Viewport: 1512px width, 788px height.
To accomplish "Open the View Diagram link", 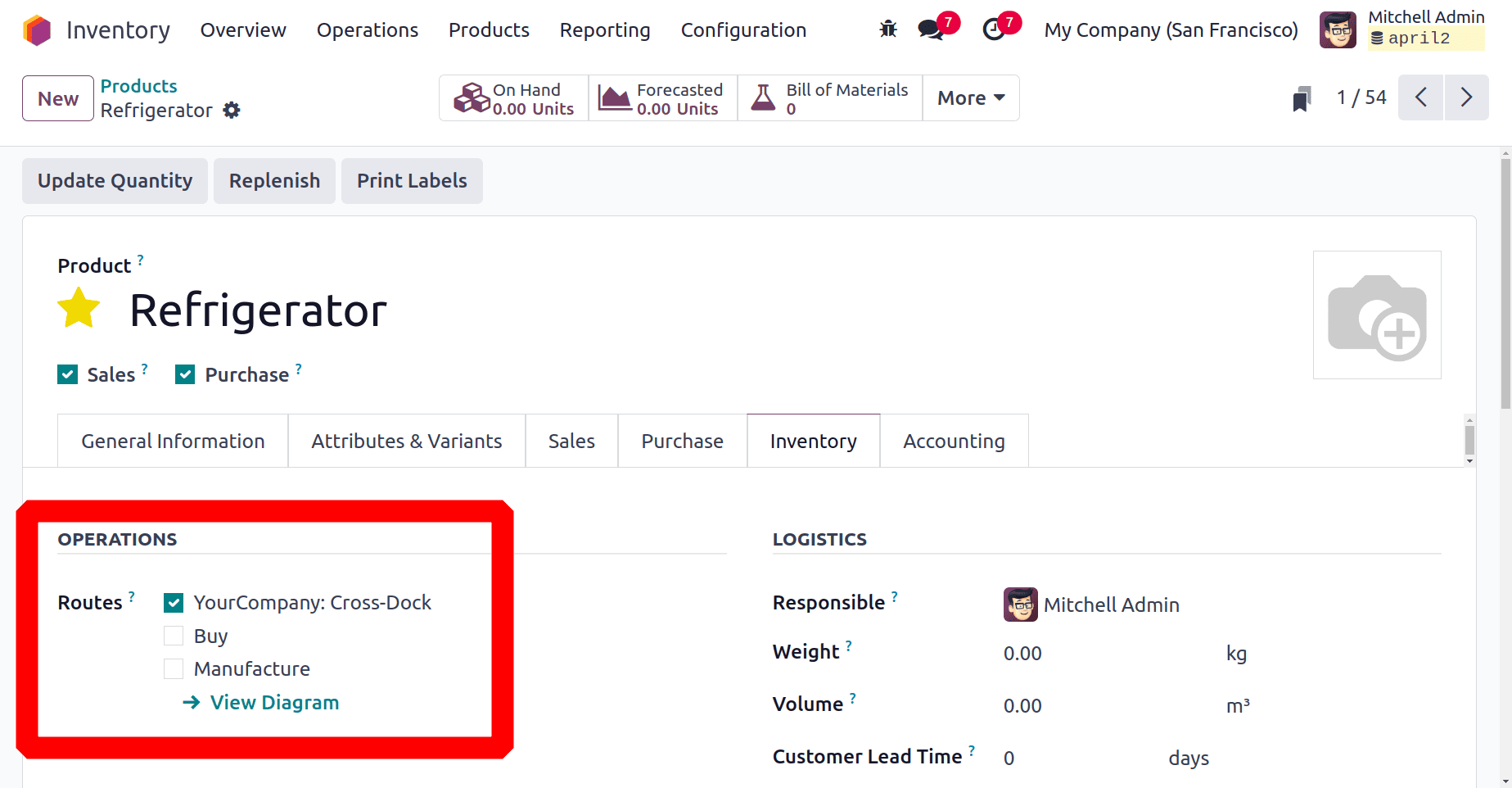I will (x=274, y=703).
